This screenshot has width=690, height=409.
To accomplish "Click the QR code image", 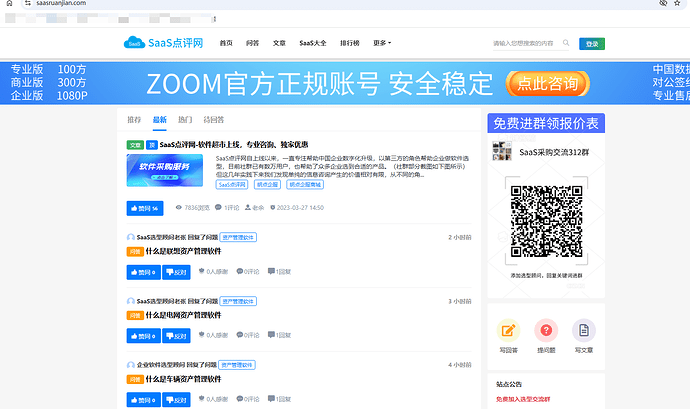I will click(x=546, y=221).
